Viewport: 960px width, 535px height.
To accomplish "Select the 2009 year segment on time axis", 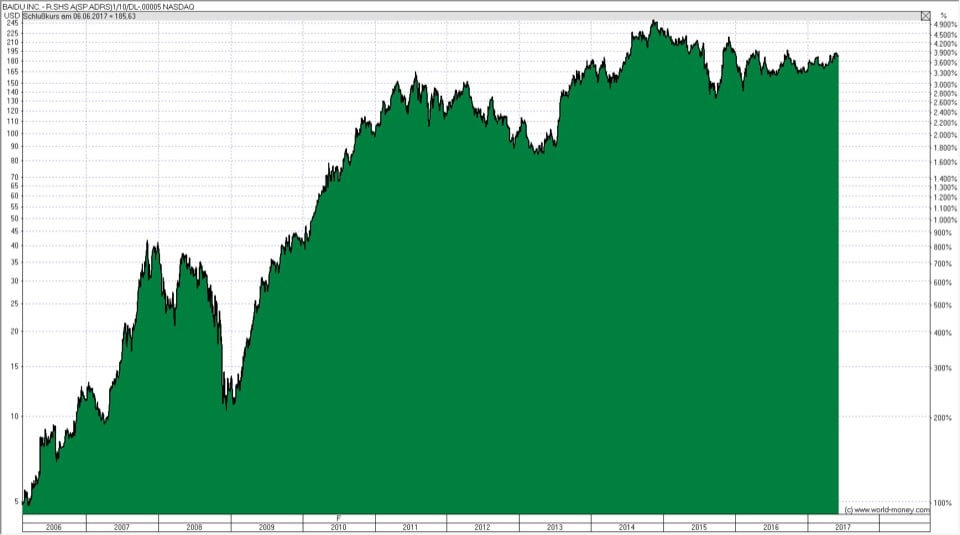I will (266, 527).
